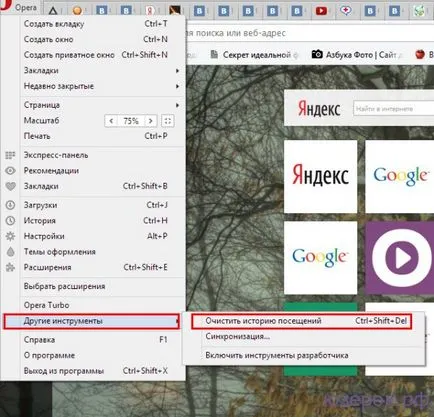Open the Express panel grid icon
Viewport: 434px width, 417px height.
10,155
